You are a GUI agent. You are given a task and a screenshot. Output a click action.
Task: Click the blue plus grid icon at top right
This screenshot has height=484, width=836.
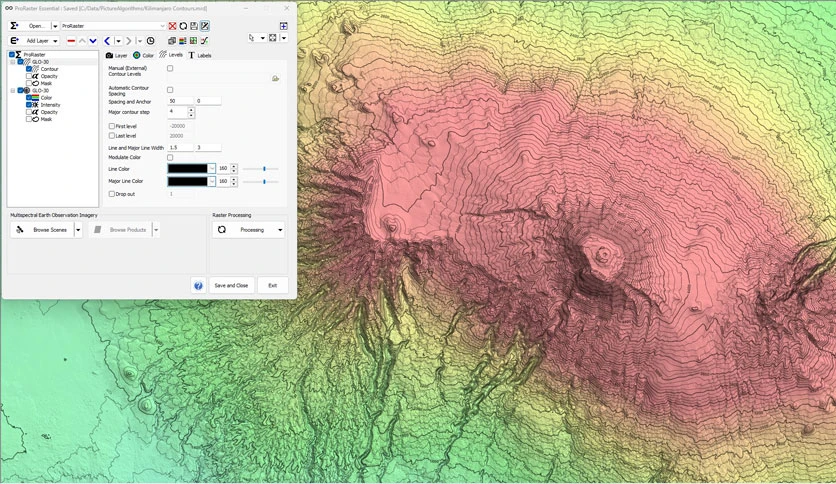coord(284,26)
